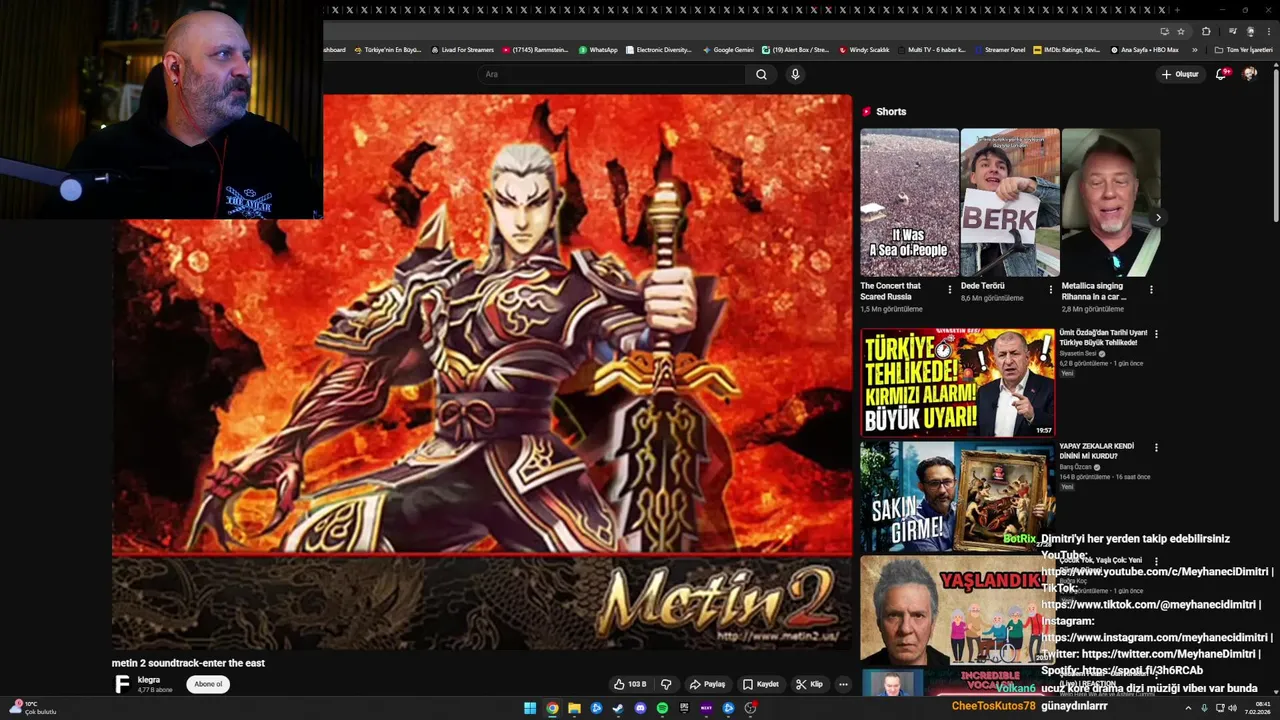This screenshot has width=1280, height=720.
Task: Open Streamer Panel bookmark
Action: point(999,50)
